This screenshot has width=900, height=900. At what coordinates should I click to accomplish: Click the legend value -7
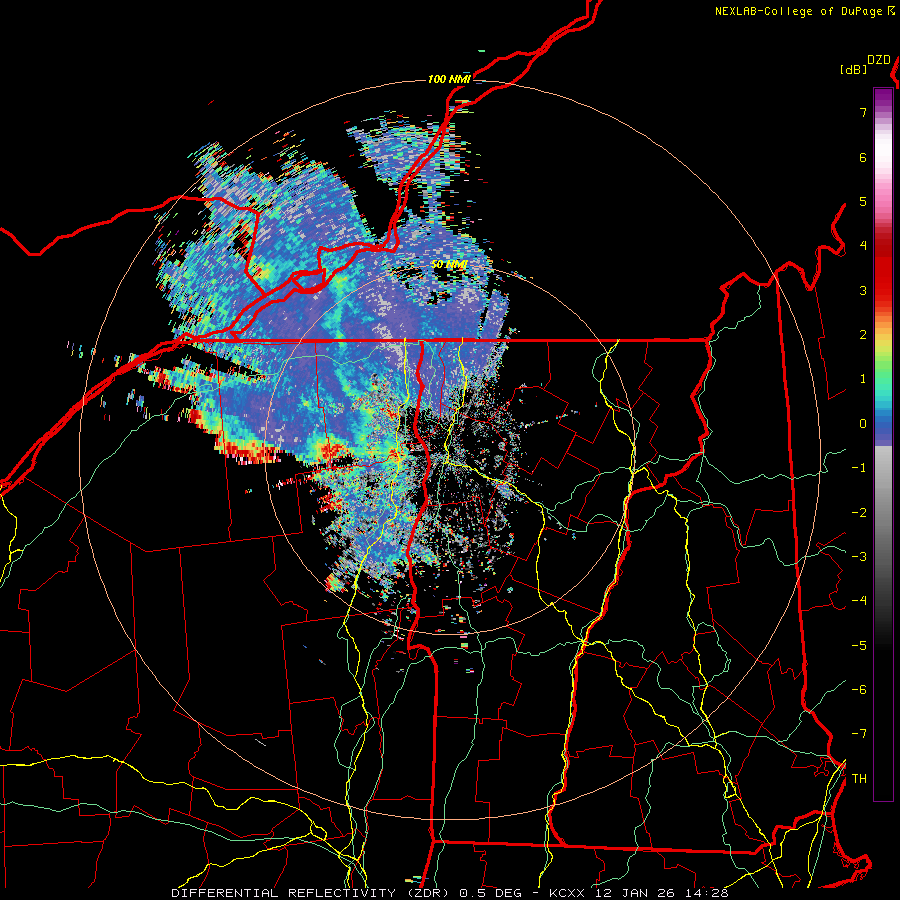[859, 734]
